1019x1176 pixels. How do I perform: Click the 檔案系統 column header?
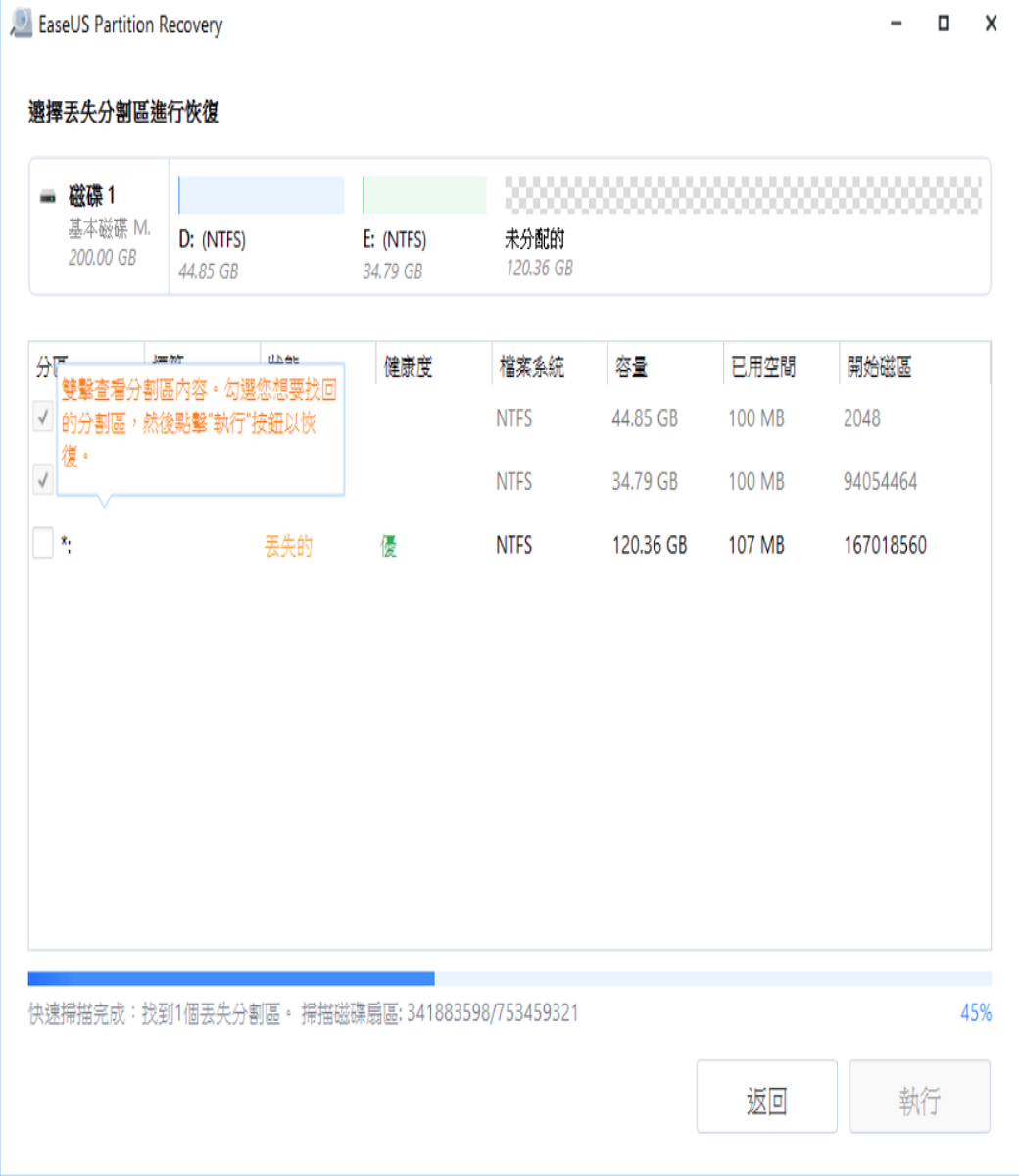point(531,367)
